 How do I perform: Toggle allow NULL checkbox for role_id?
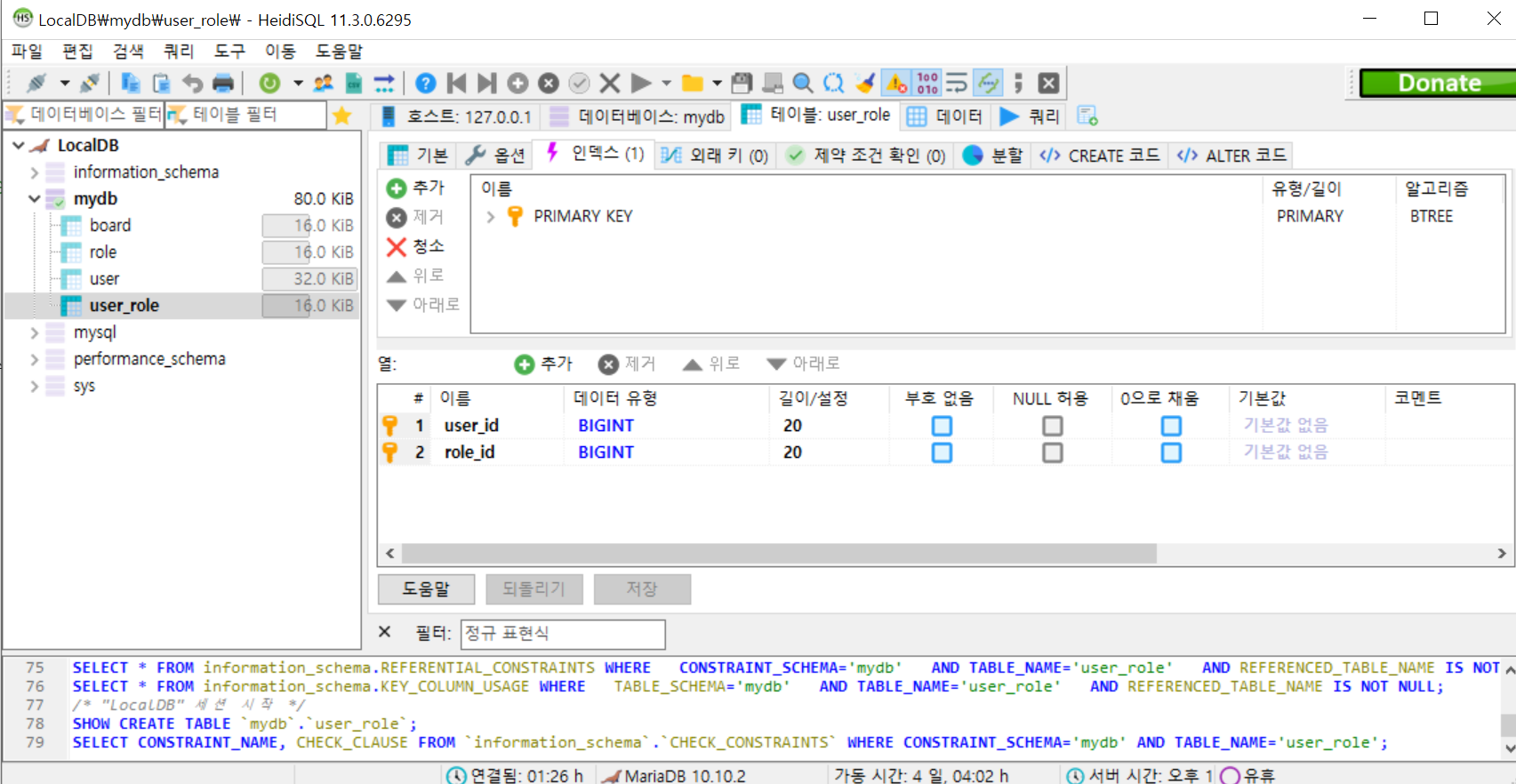point(1053,452)
